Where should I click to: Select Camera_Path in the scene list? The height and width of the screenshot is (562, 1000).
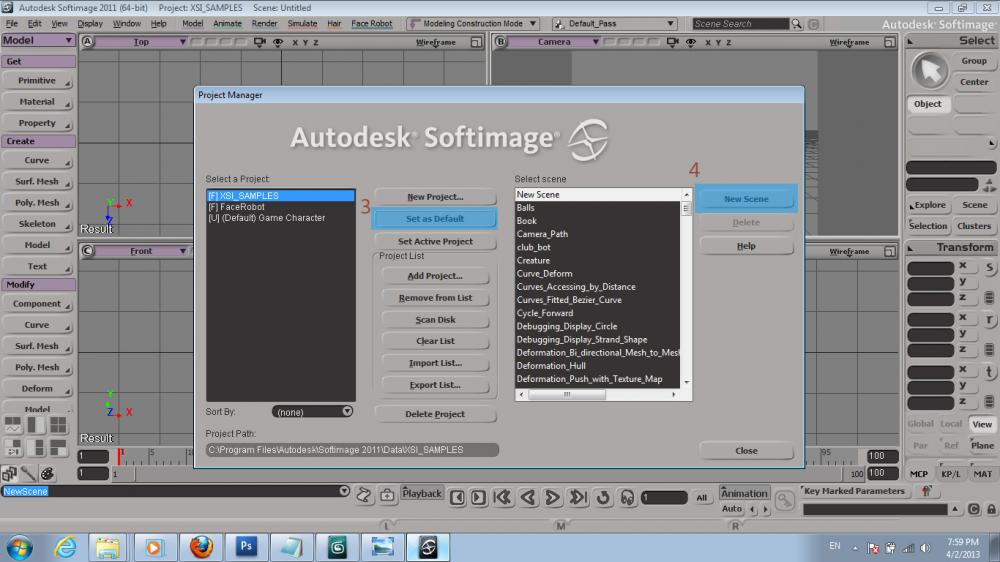(542, 234)
